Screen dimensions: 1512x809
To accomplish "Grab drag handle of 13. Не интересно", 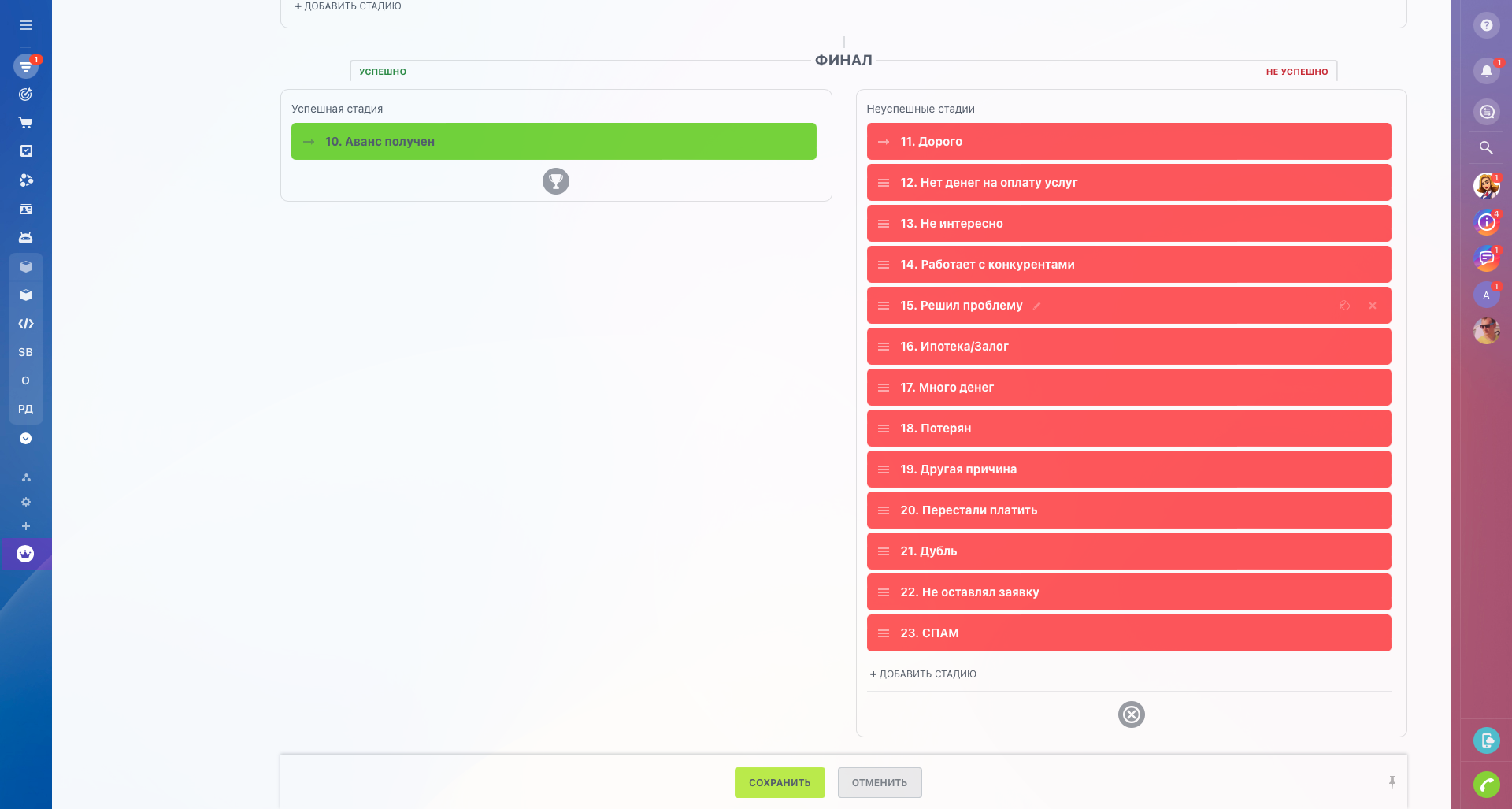I will (884, 224).
